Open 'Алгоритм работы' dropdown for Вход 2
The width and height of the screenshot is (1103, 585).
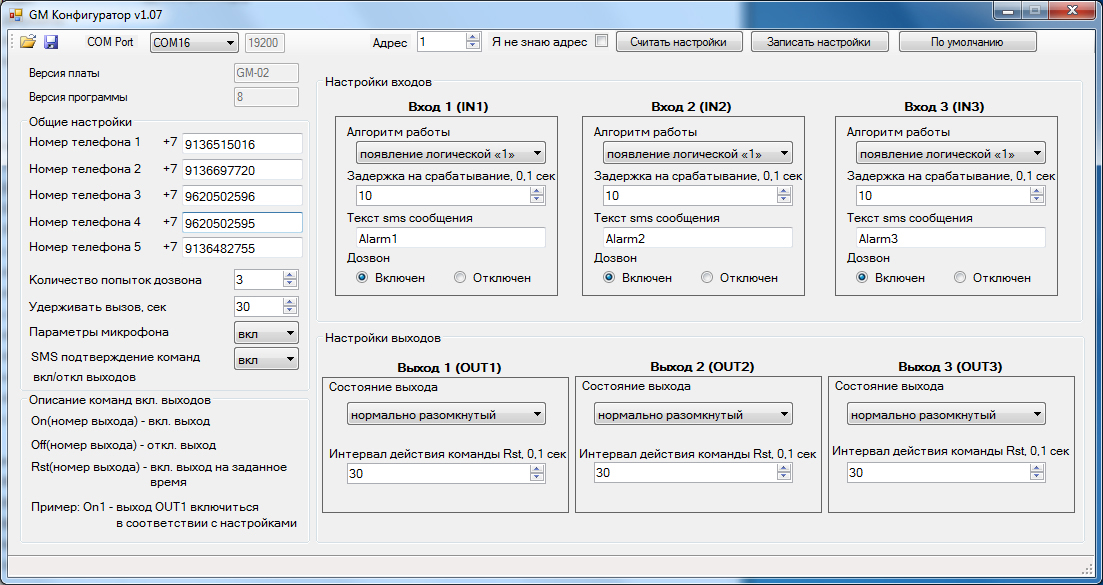pos(697,154)
